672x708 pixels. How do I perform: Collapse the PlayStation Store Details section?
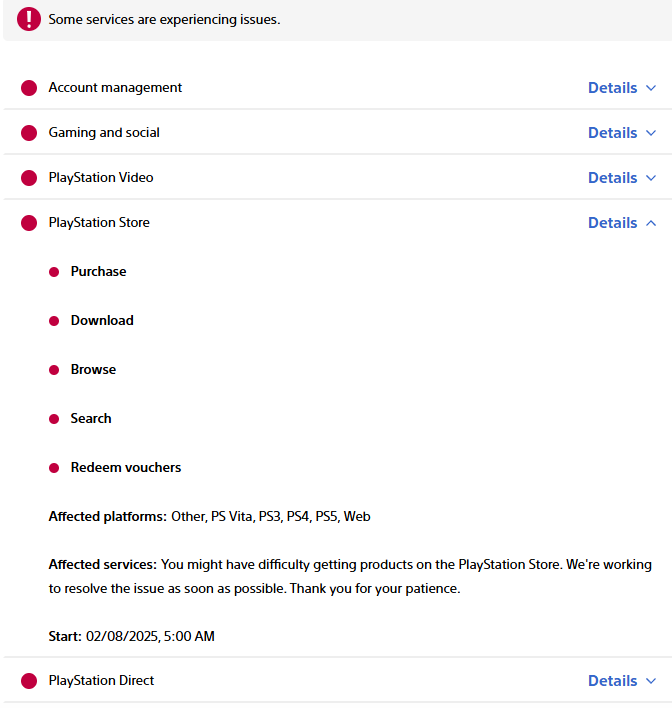point(622,223)
